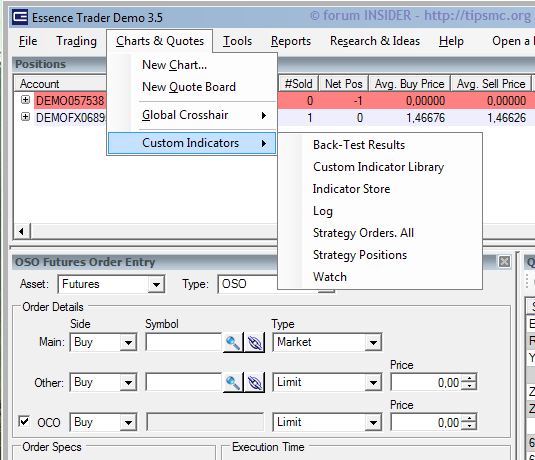Close the Charts & Quotes menu
This screenshot has height=460, width=535.
[160, 41]
